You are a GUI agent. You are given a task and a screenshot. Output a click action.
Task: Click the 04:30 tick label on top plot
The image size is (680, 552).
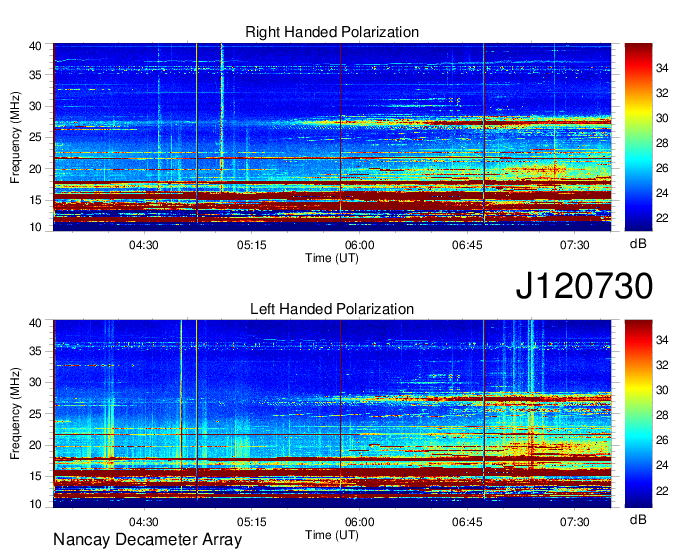[144, 245]
